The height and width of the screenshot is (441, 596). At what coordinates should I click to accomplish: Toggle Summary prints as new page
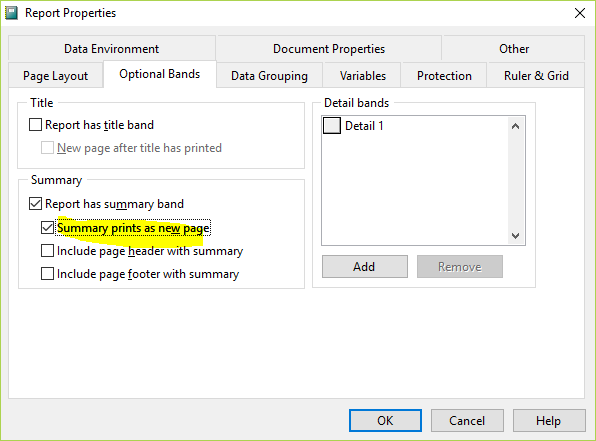(47, 228)
